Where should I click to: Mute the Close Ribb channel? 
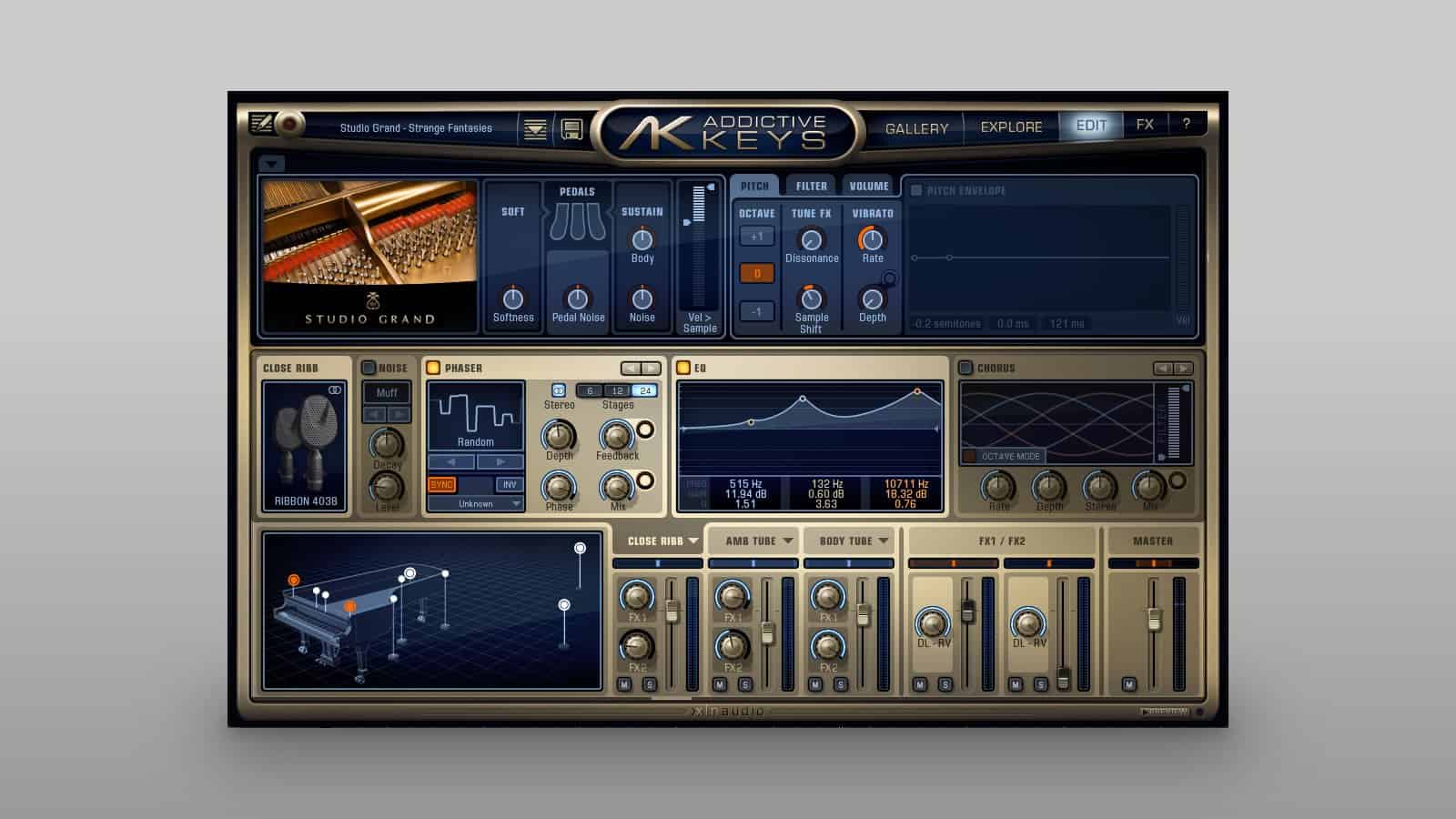624,684
